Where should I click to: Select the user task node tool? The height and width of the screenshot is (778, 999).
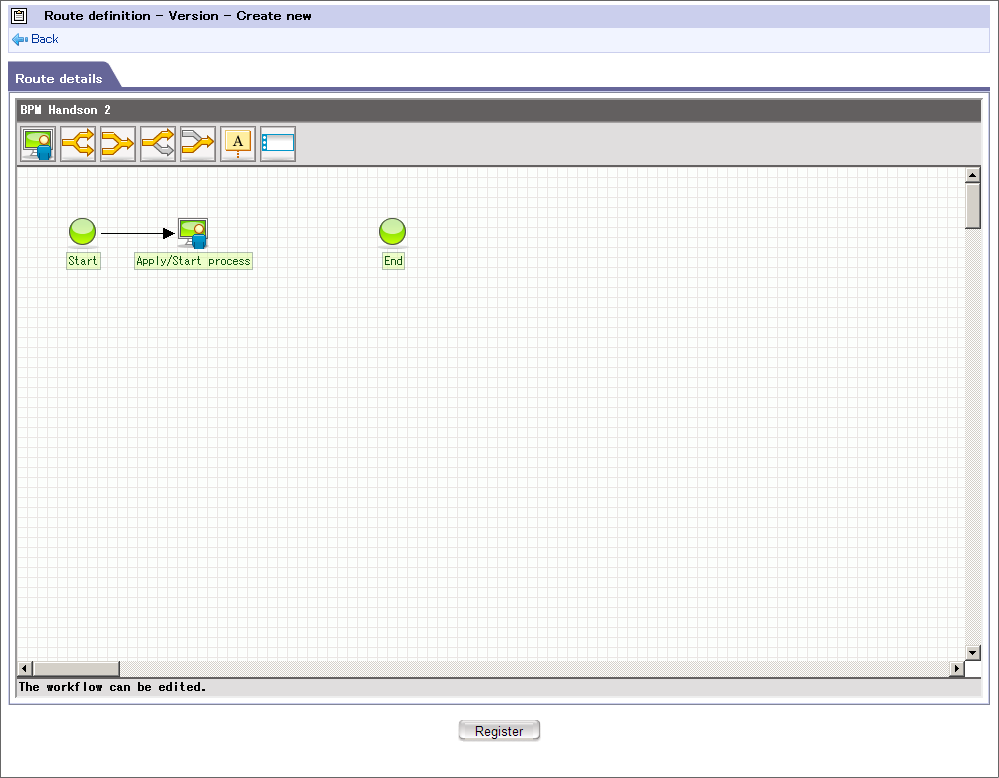[38, 143]
